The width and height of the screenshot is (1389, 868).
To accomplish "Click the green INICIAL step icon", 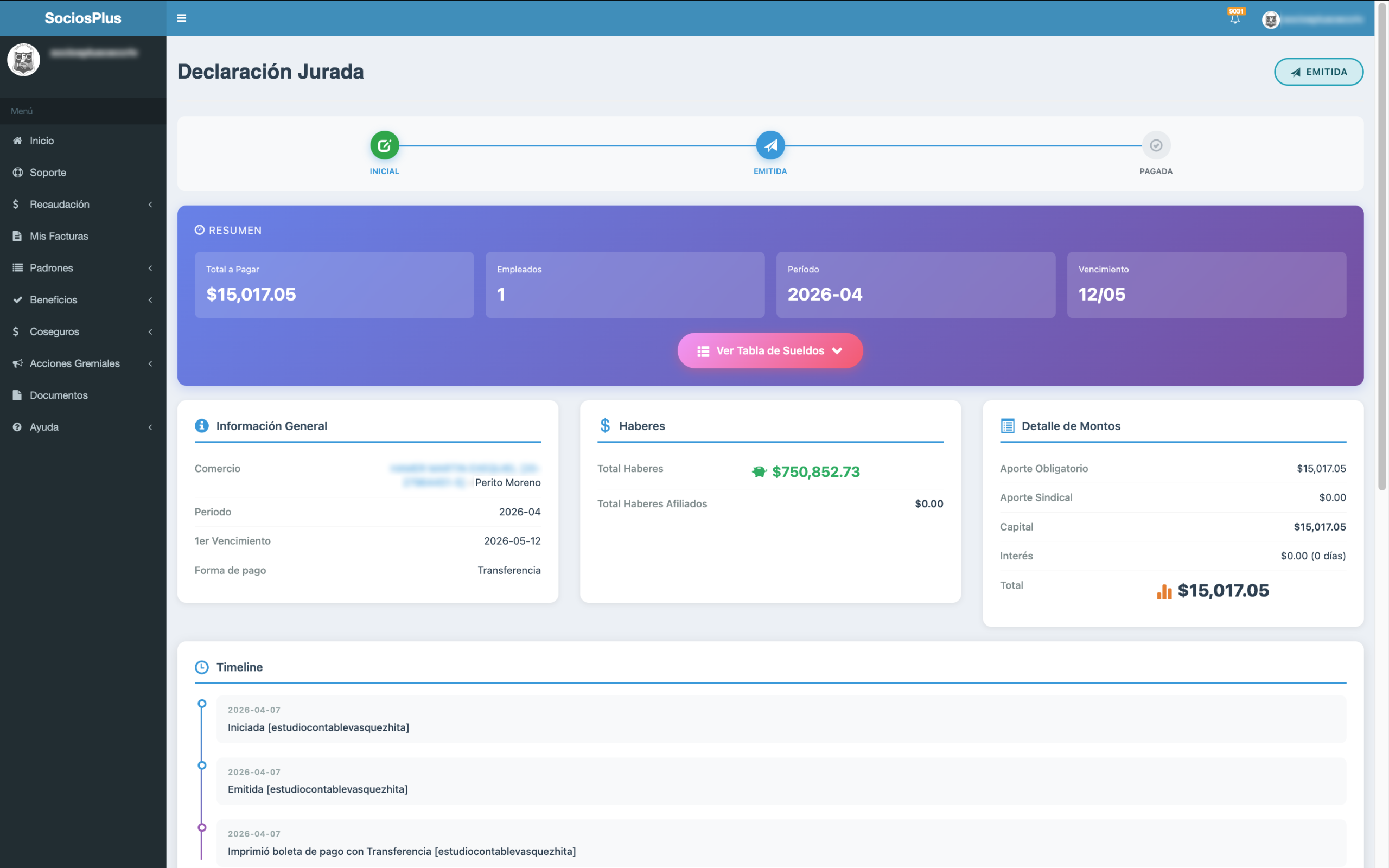I will pos(384,145).
